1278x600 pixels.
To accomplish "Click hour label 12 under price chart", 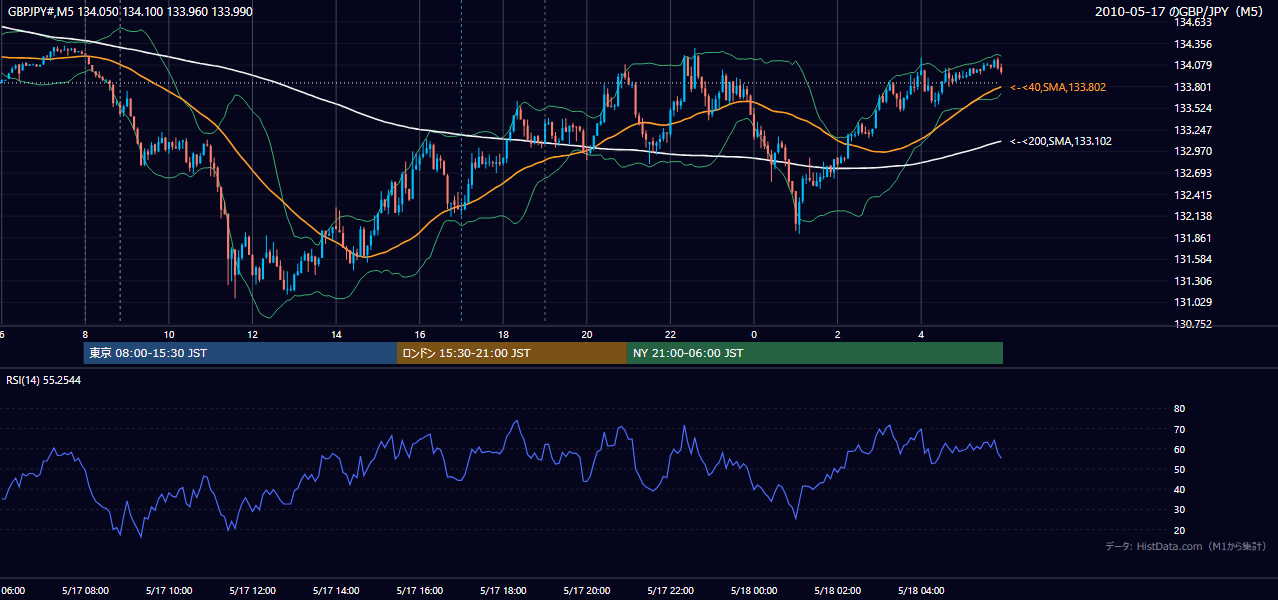I will tap(252, 334).
